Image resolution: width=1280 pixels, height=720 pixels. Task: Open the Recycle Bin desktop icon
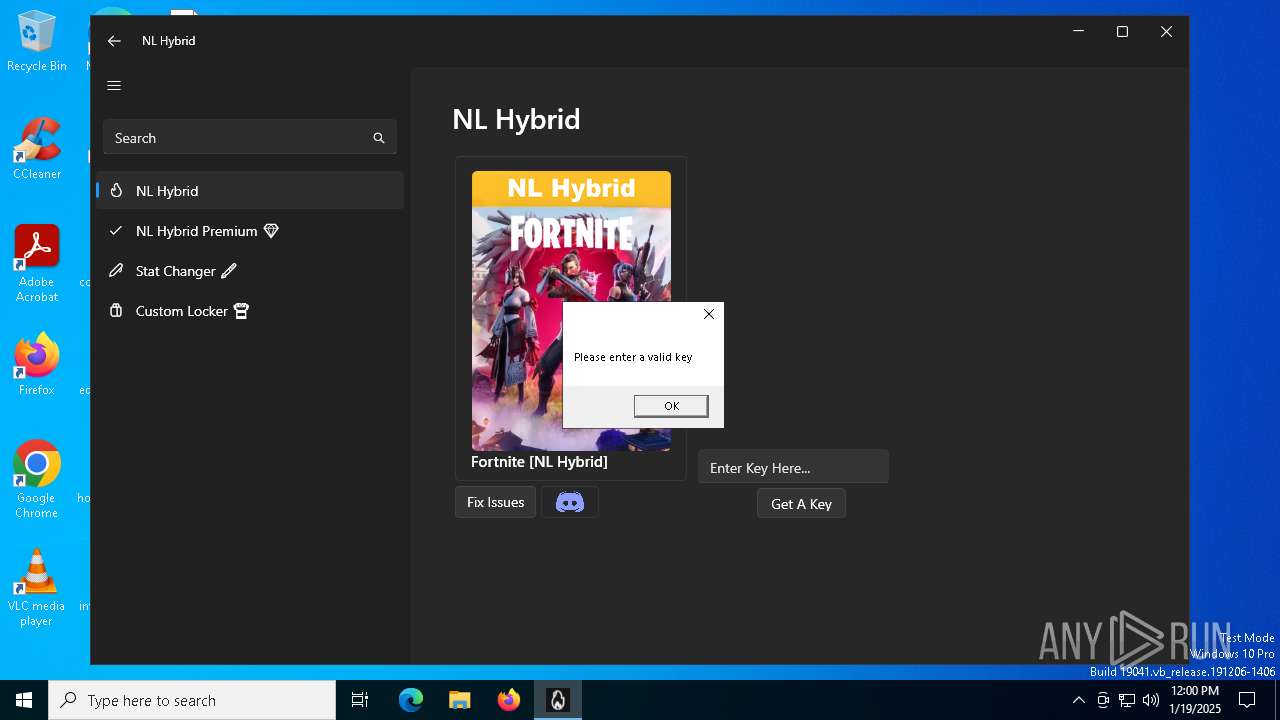pyautogui.click(x=37, y=42)
